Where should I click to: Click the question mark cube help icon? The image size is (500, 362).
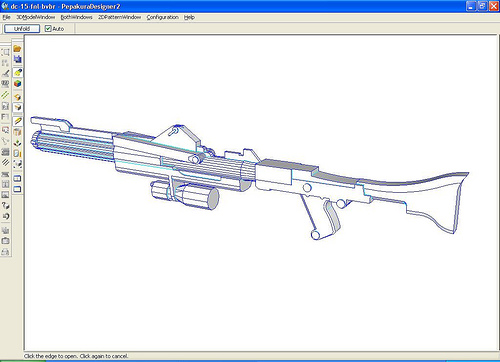[5, 205]
